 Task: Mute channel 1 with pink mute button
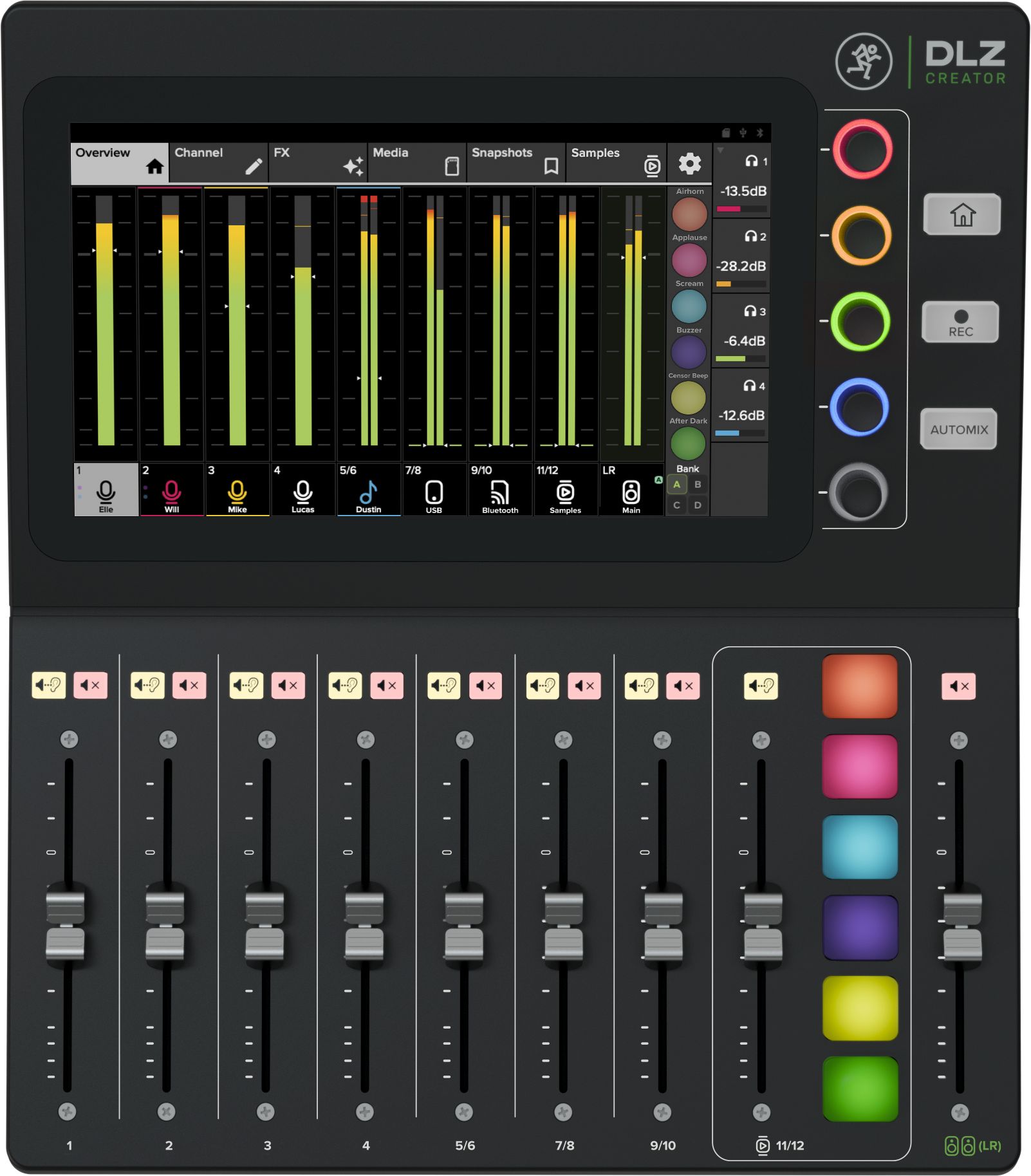[90, 686]
